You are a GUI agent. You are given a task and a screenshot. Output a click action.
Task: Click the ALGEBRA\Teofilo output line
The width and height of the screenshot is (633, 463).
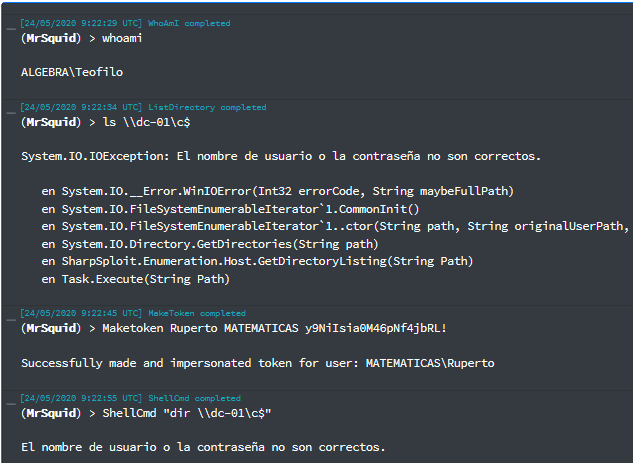72,72
